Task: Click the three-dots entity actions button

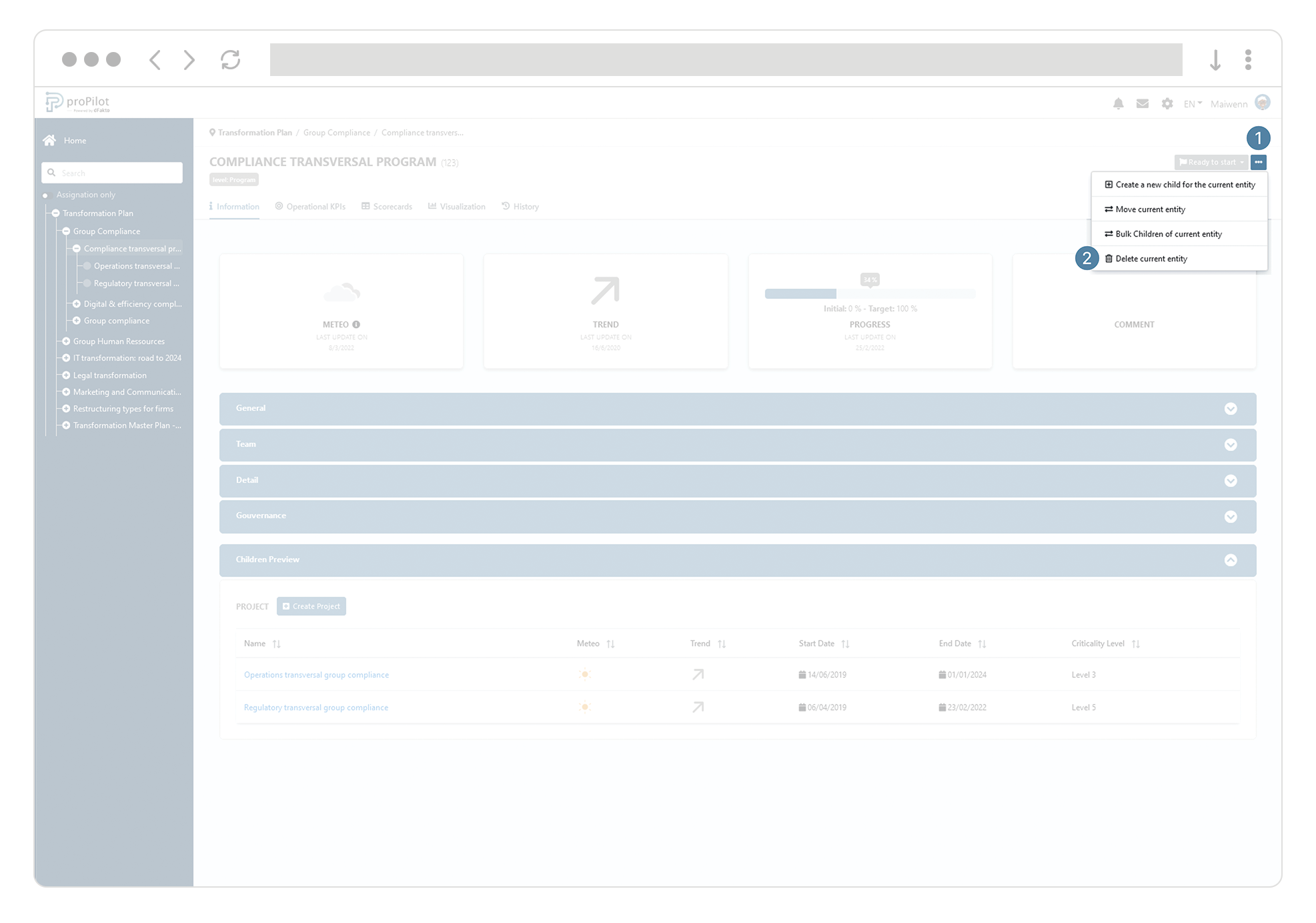Action: 1258,162
